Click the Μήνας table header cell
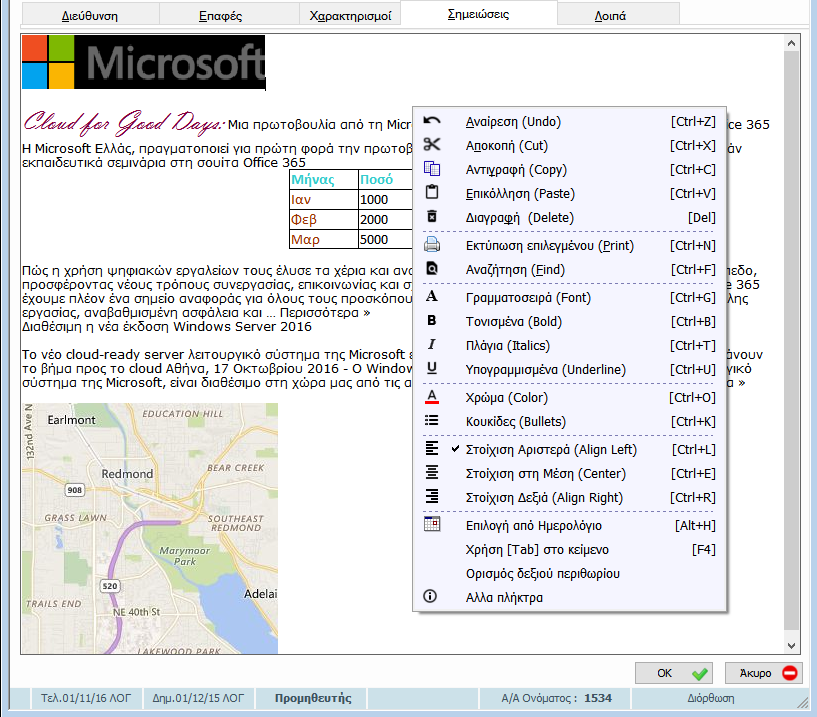 point(324,179)
